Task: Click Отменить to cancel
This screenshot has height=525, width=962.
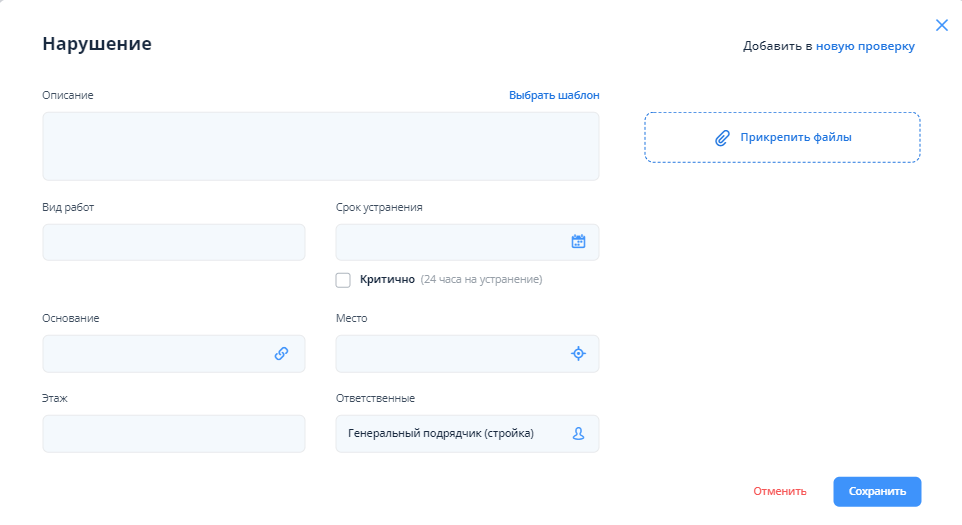Action: (779, 491)
